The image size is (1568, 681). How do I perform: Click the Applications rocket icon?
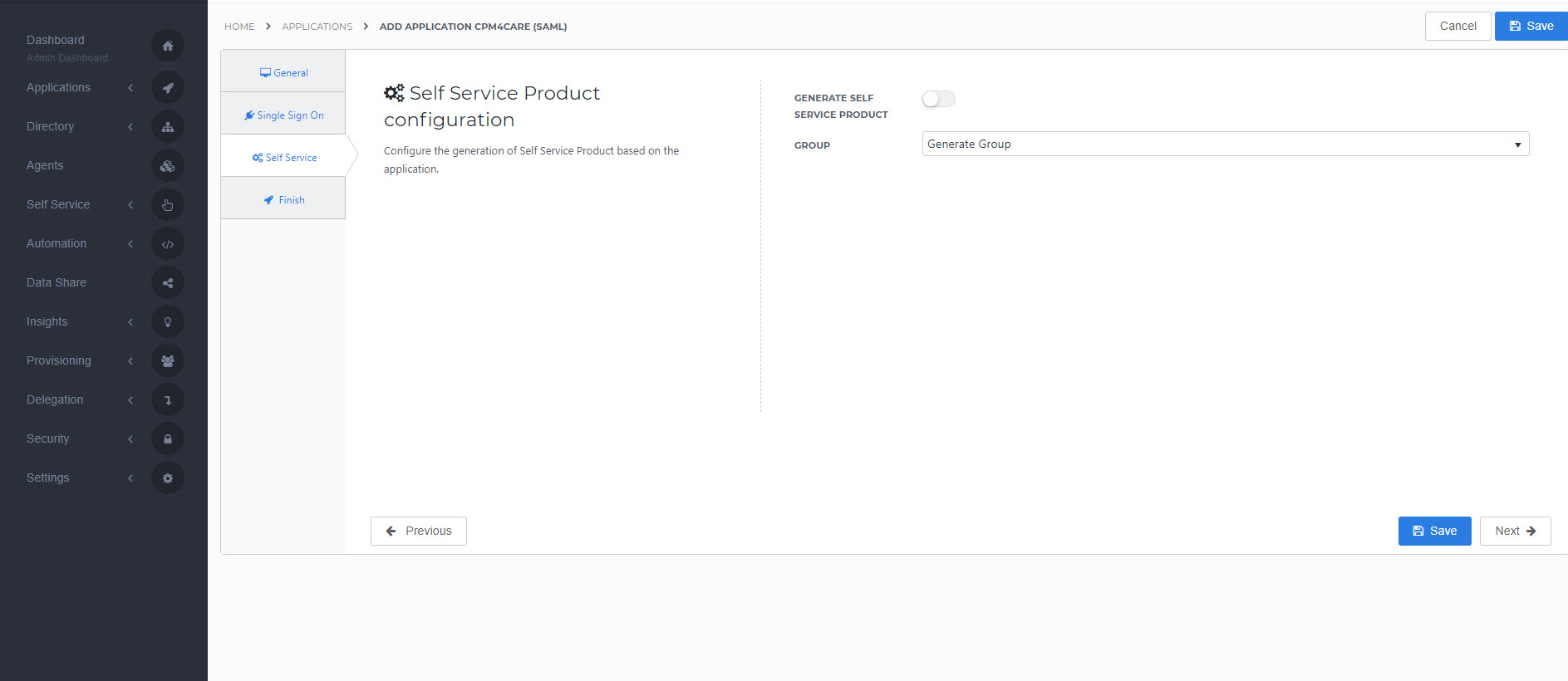[168, 87]
